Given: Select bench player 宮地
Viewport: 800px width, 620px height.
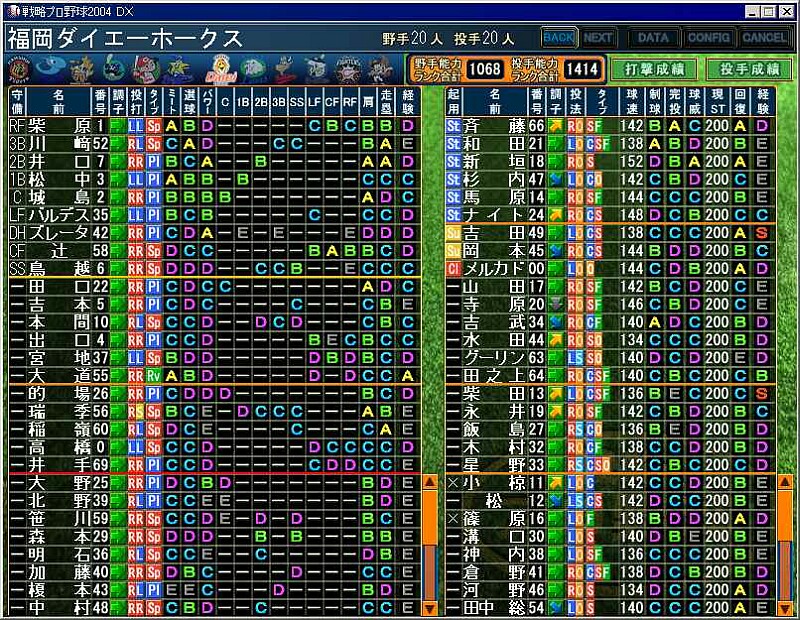Looking at the screenshot, I should point(214,358).
